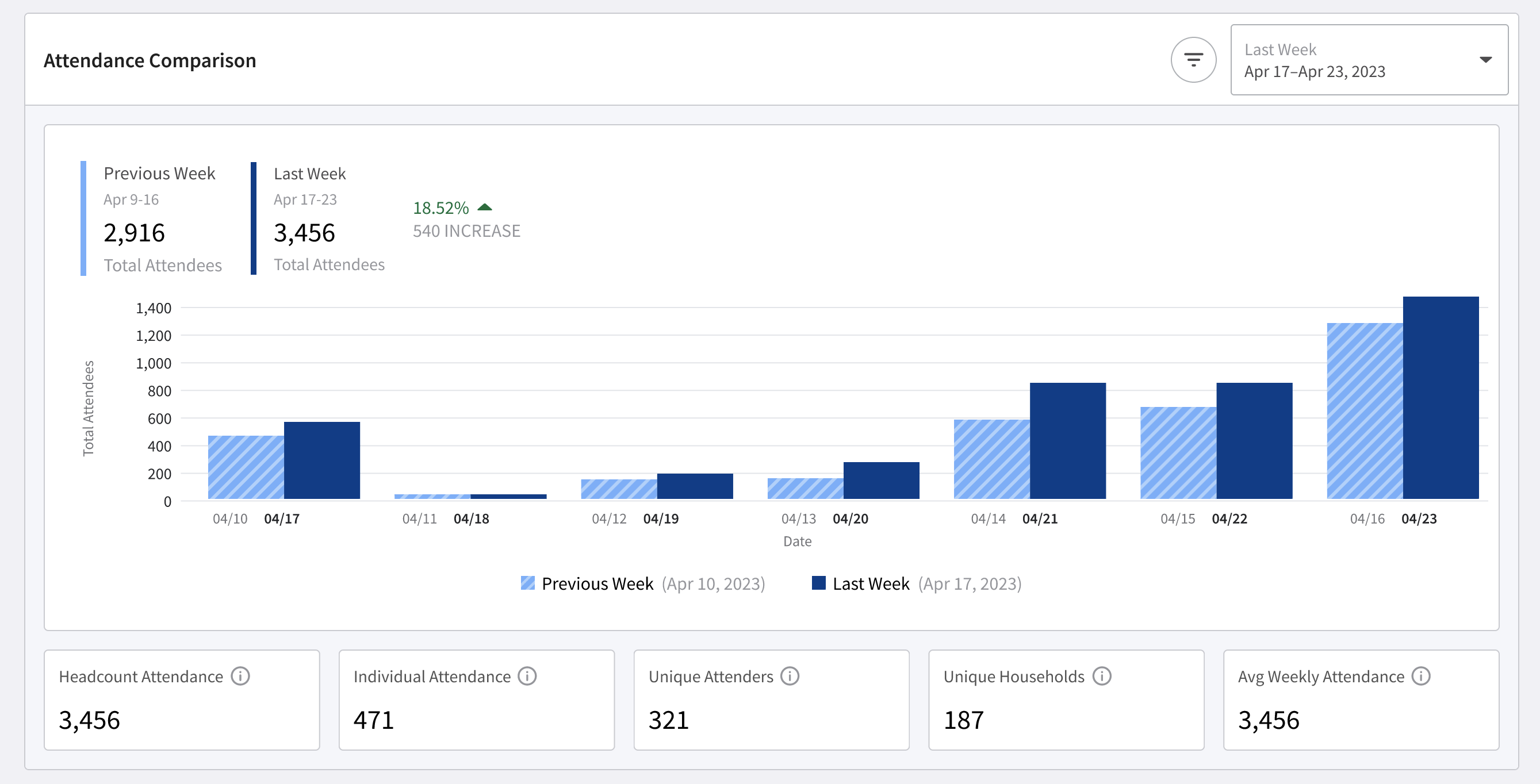The image size is (1540, 784).
Task: Click info icon next to Unique Households
Action: pos(1101,676)
